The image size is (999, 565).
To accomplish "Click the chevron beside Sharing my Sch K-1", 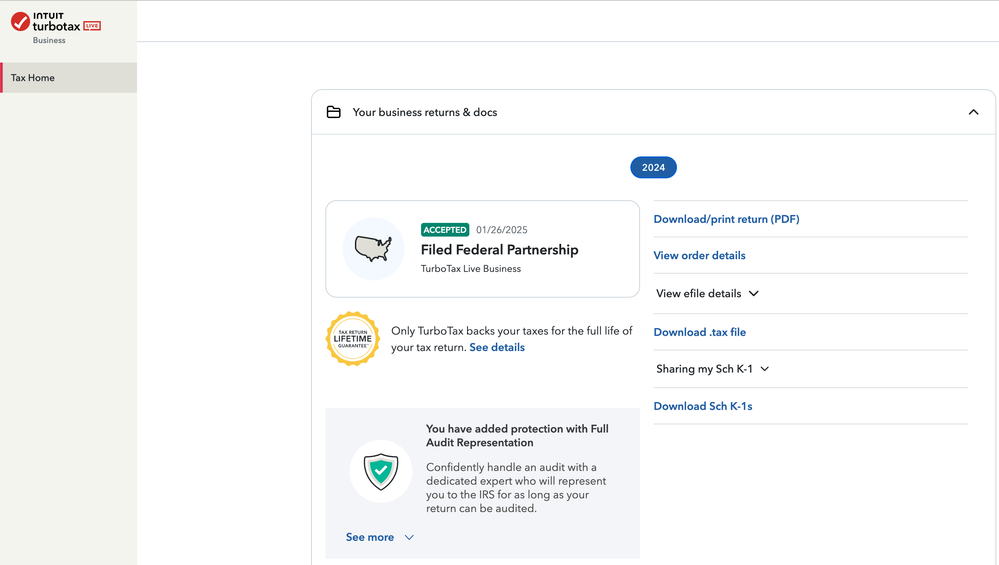I will tap(765, 369).
